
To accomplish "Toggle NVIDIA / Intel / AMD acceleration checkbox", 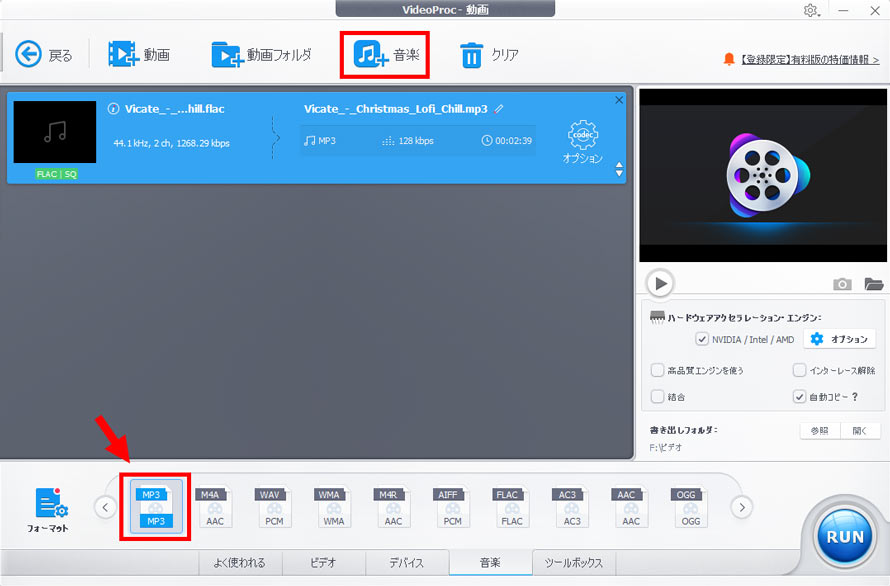I will click(x=702, y=340).
